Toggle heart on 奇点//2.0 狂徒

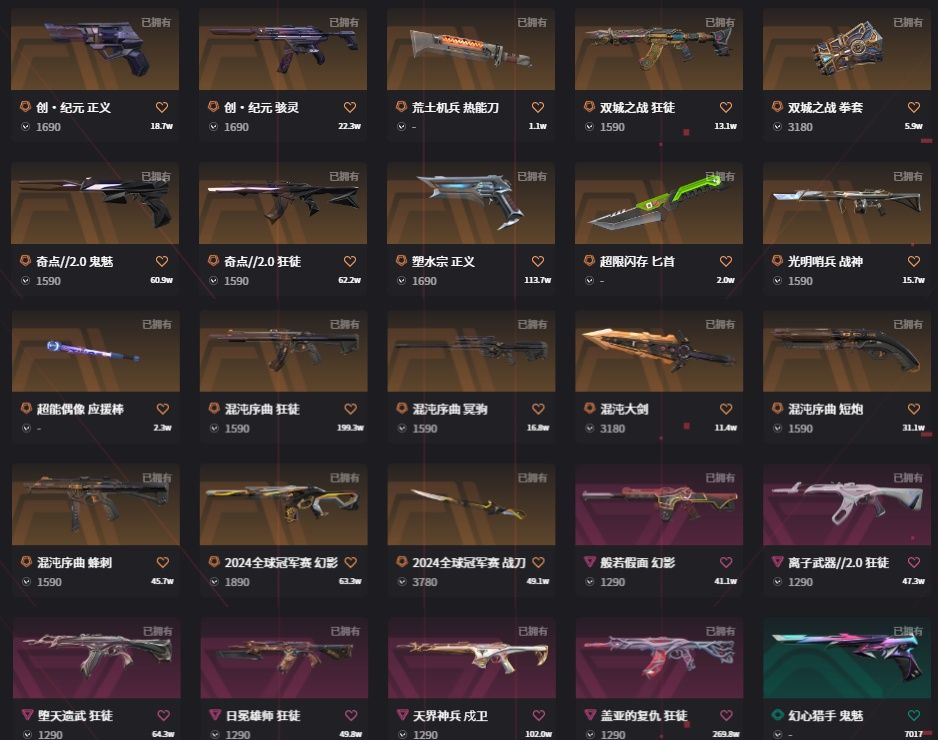[350, 261]
